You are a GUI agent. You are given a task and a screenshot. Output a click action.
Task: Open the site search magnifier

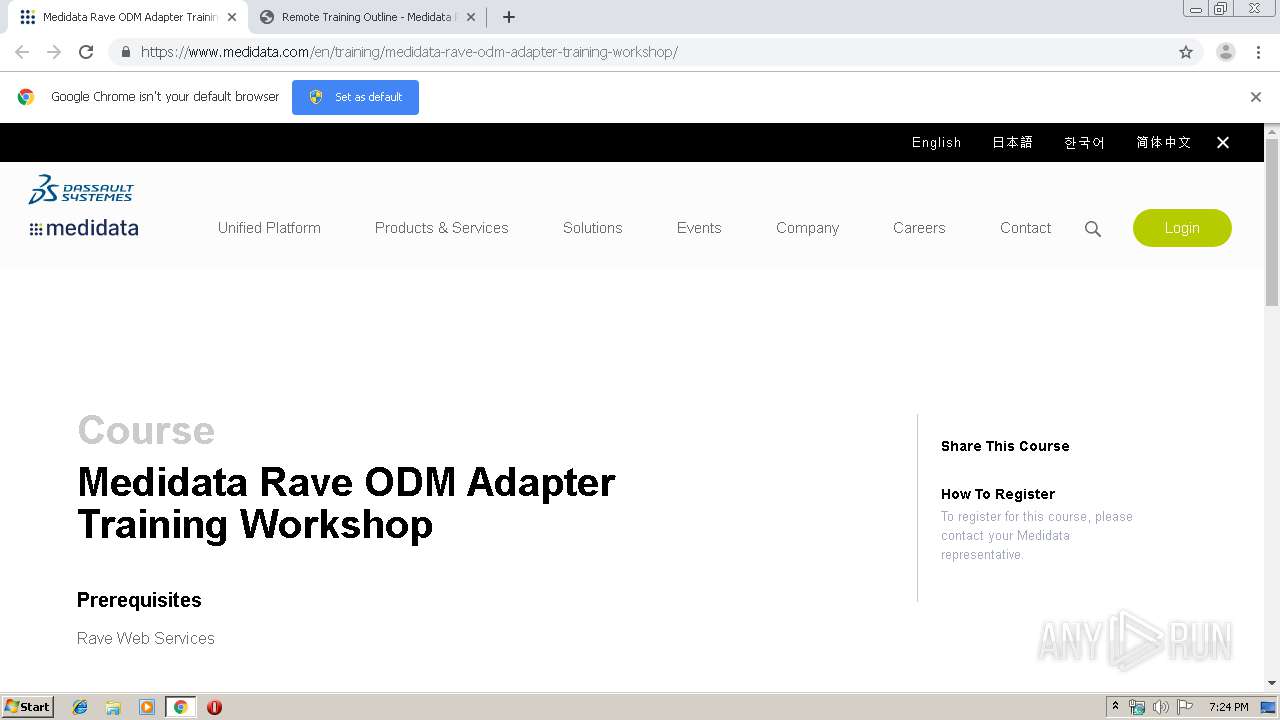coord(1093,229)
